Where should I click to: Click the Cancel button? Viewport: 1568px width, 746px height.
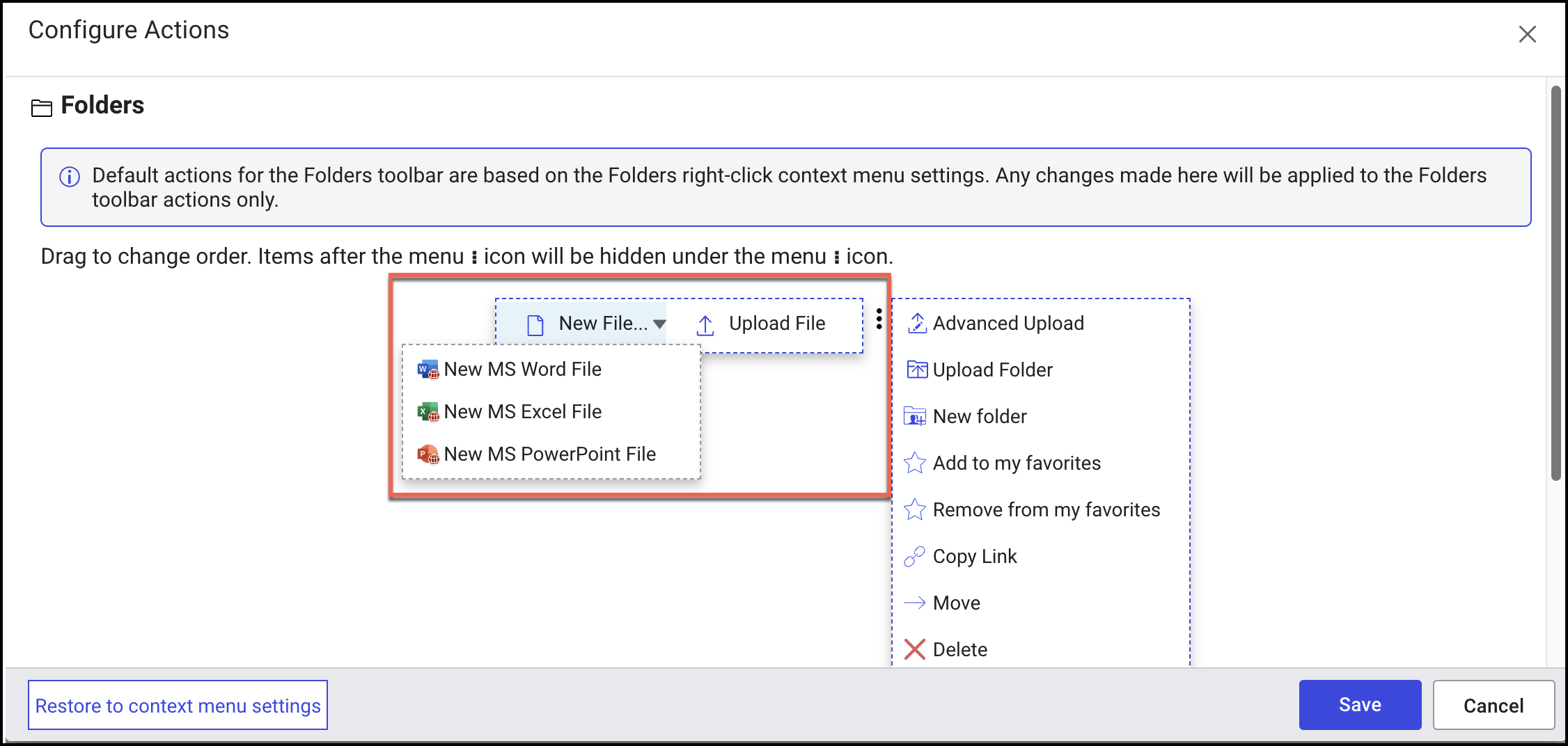(x=1493, y=705)
